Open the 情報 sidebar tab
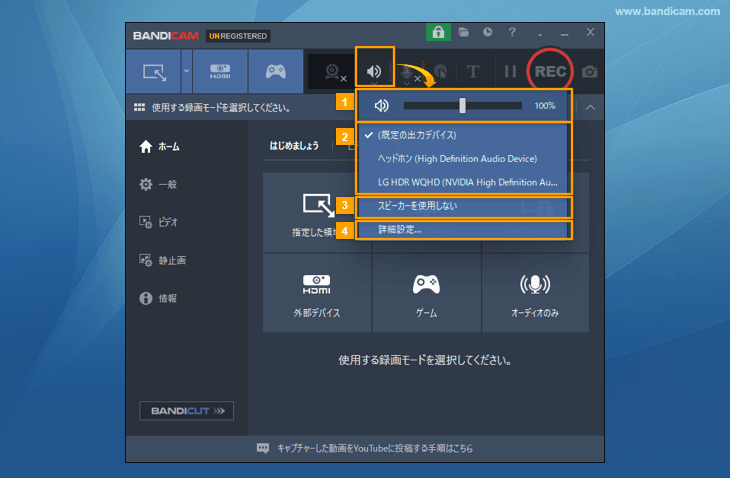This screenshot has height=478, width=730. click(x=158, y=298)
